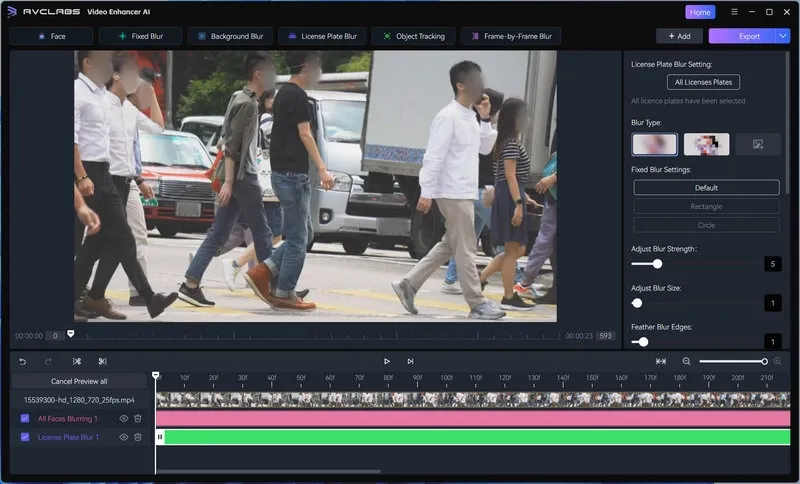Uncheck the License Plate Blur 1 checkbox

(24, 437)
